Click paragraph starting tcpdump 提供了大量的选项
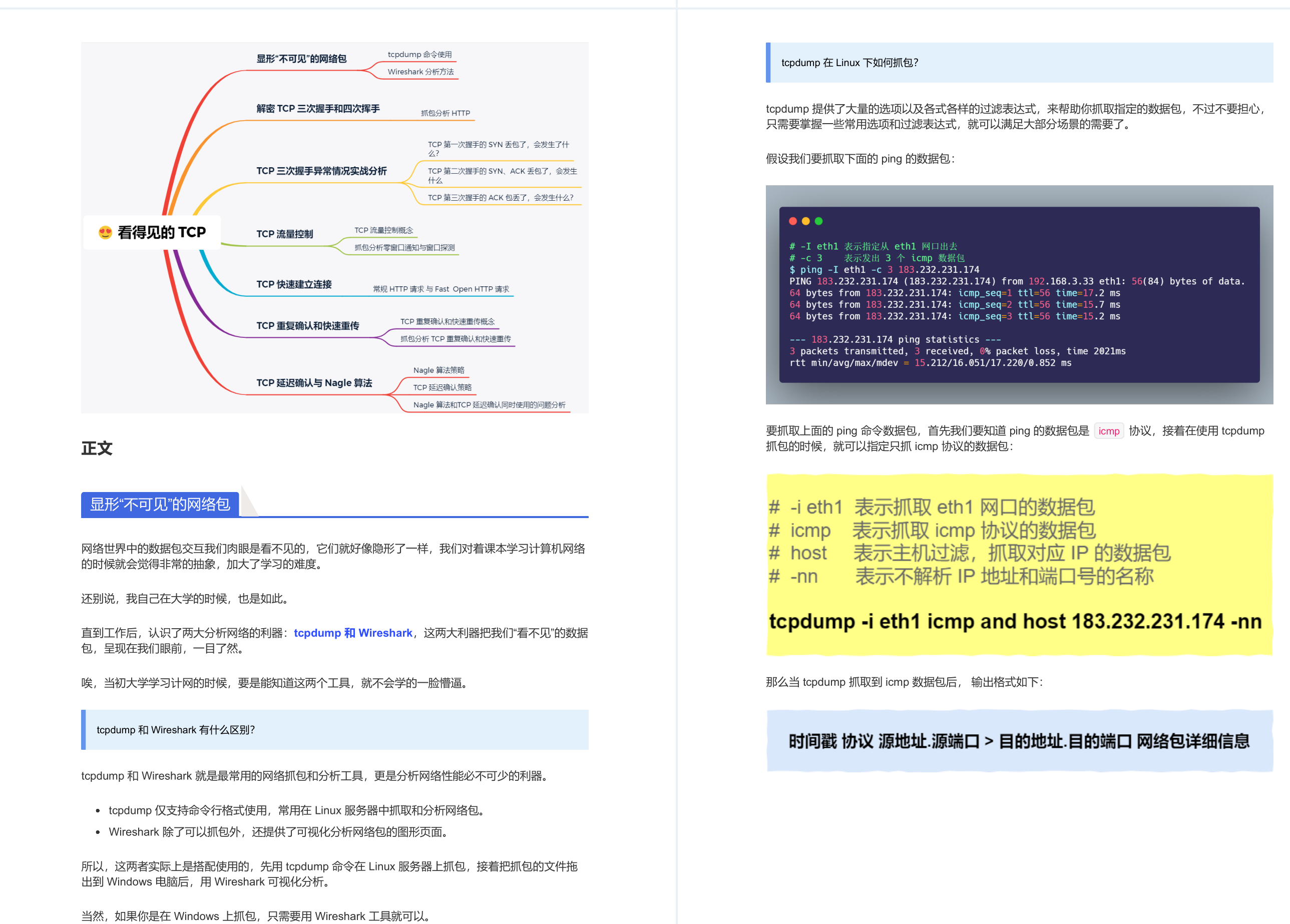This screenshot has width=1290, height=924. [x=1017, y=117]
